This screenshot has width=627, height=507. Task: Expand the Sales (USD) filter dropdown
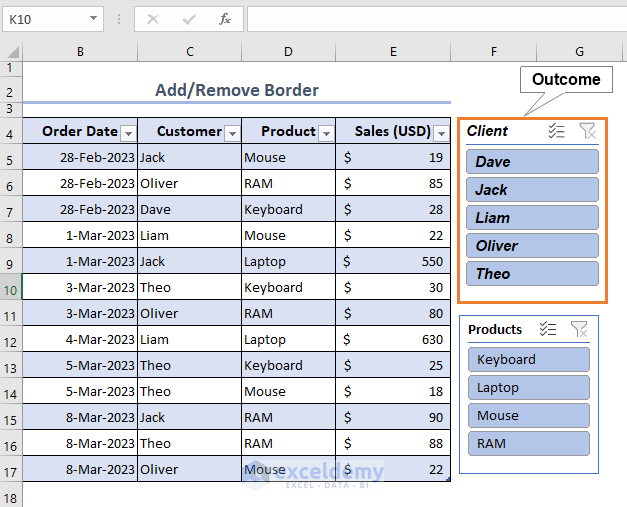(441, 132)
